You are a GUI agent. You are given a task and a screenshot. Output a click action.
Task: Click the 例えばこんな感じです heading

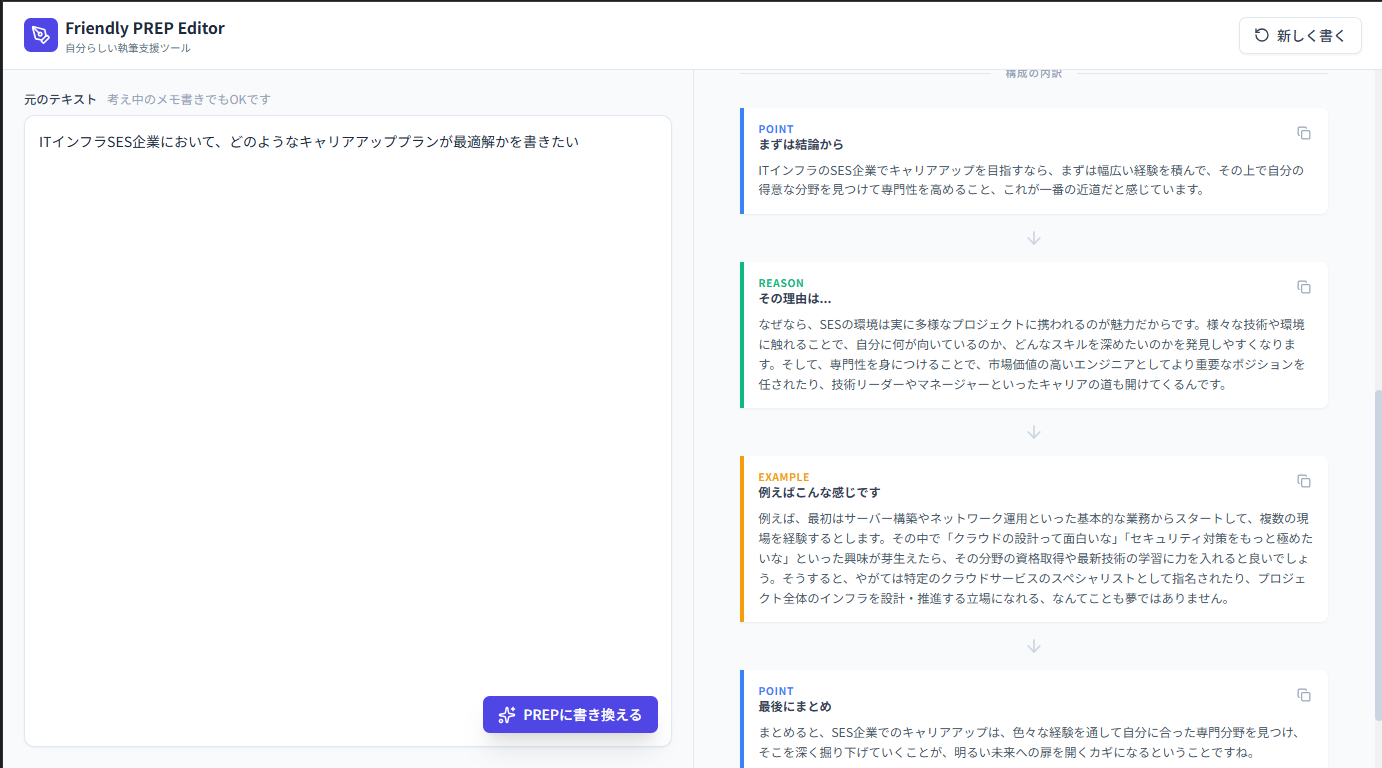click(819, 493)
